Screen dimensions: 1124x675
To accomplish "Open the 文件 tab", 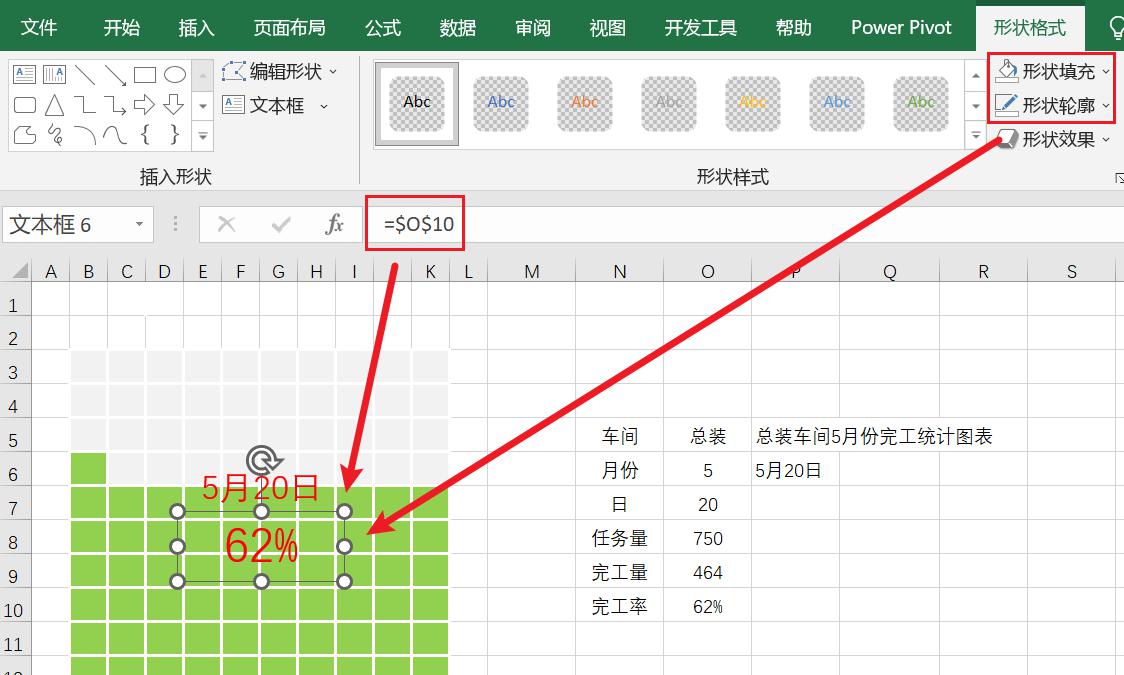I will pos(39,27).
